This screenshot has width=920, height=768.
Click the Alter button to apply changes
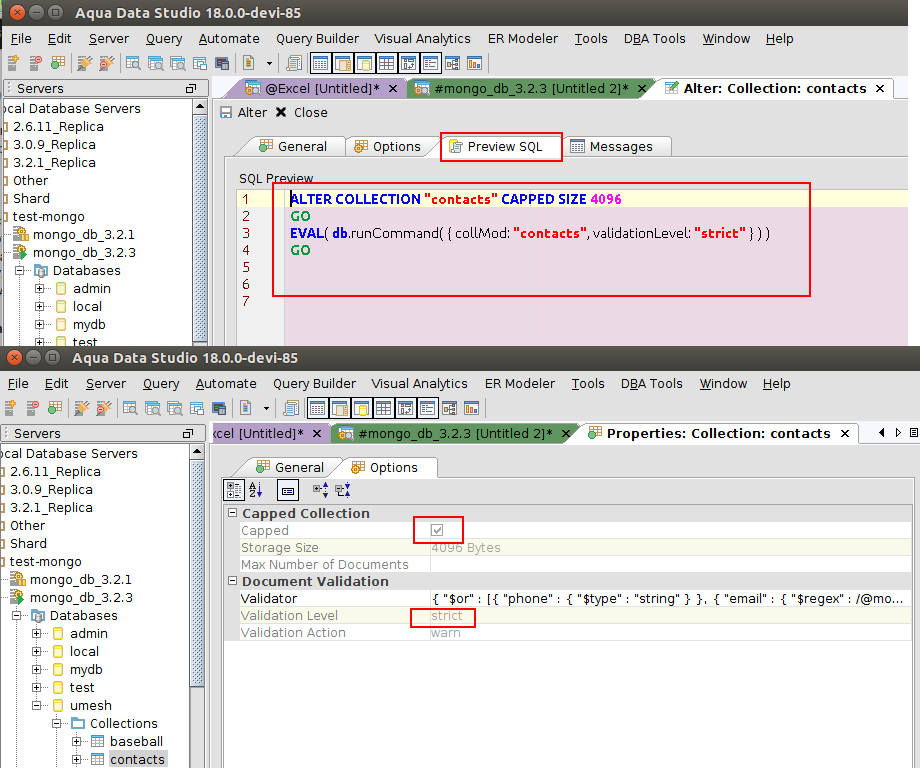[x=243, y=113]
